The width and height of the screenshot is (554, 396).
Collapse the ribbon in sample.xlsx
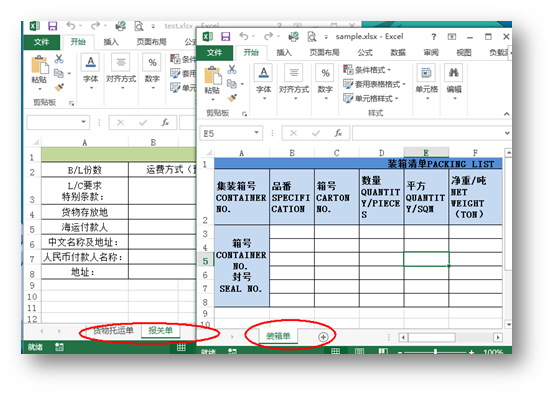[x=506, y=114]
